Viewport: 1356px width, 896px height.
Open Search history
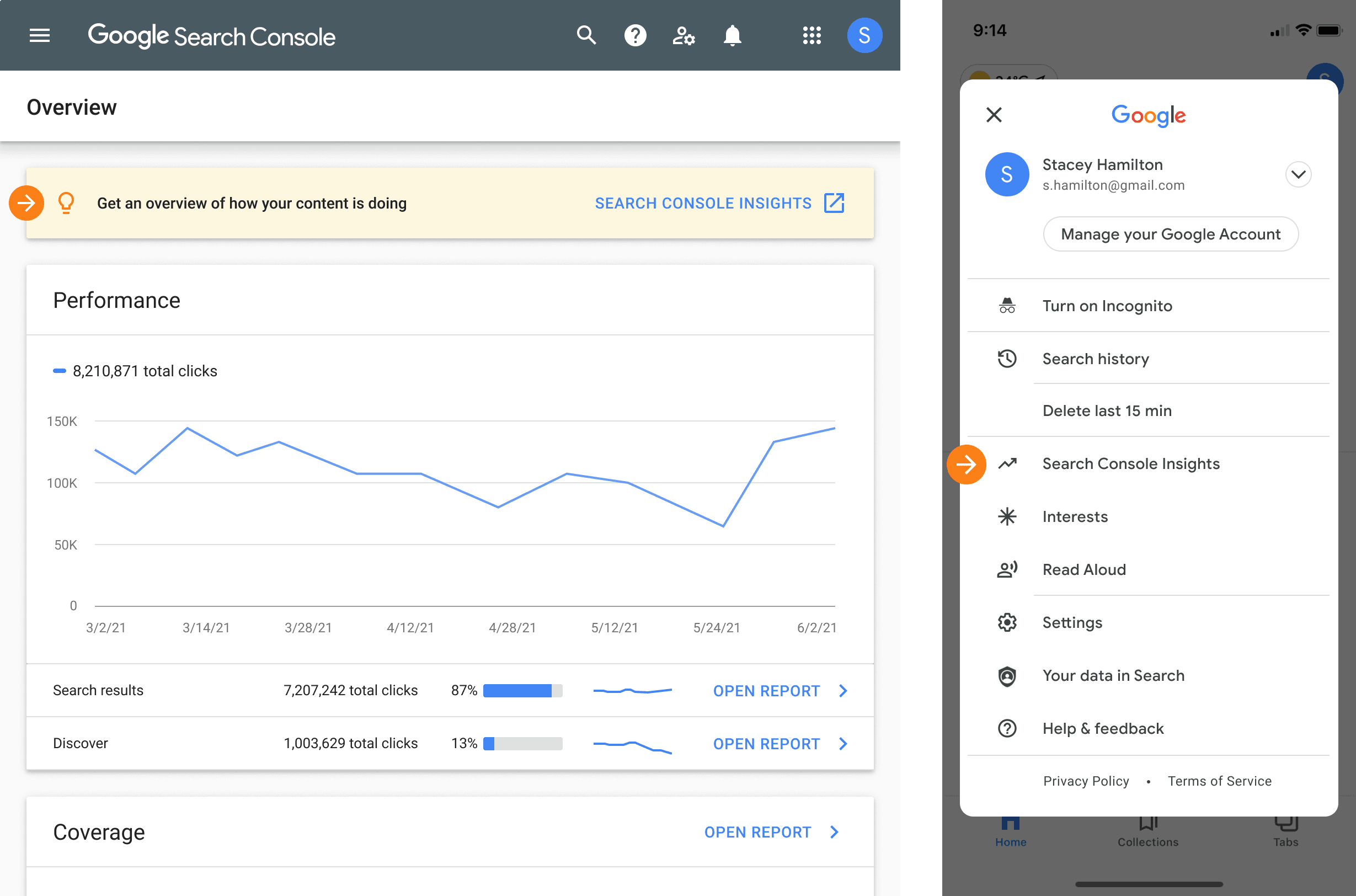point(1095,359)
